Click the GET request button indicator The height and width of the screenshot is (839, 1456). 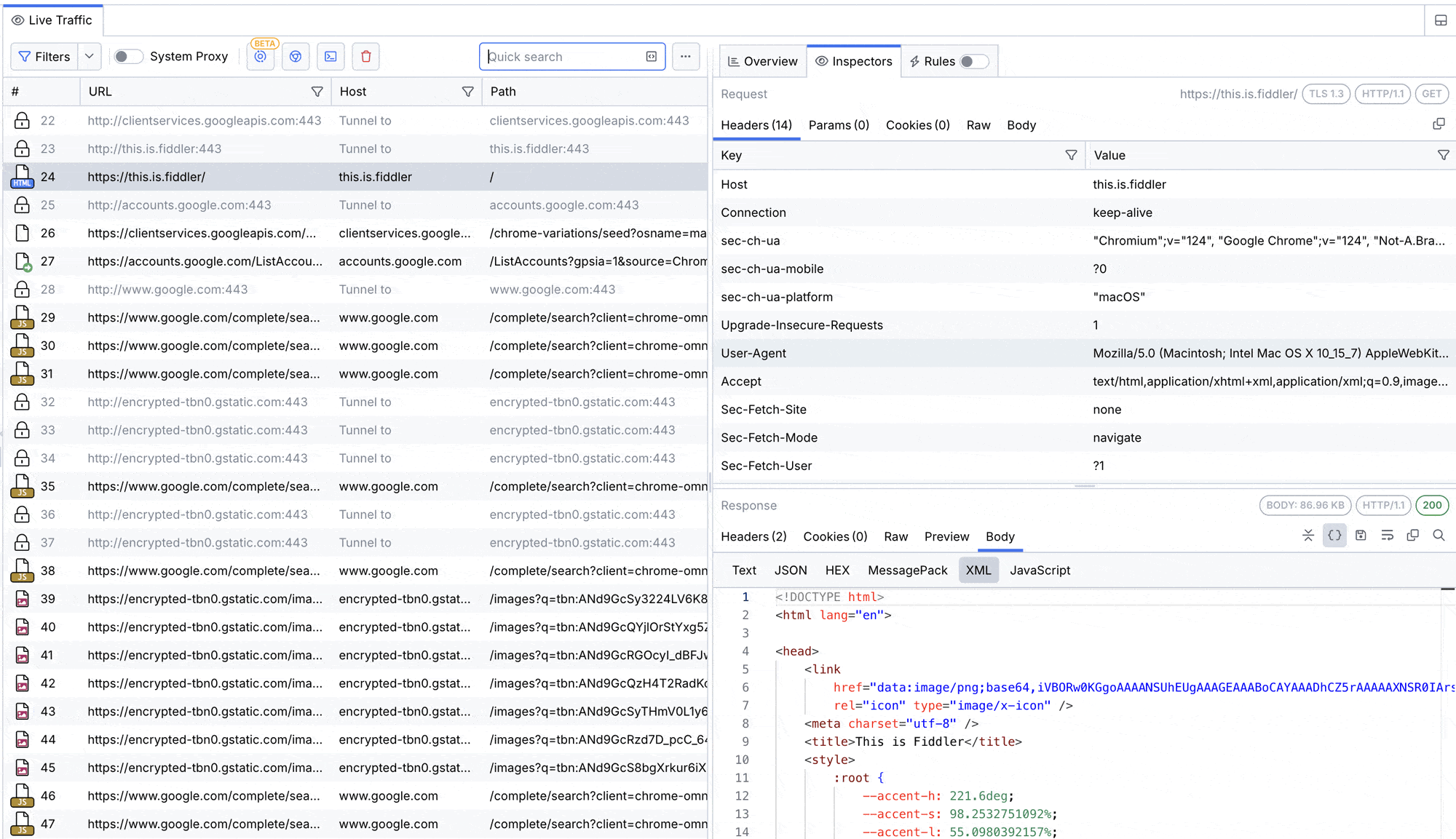pos(1432,93)
